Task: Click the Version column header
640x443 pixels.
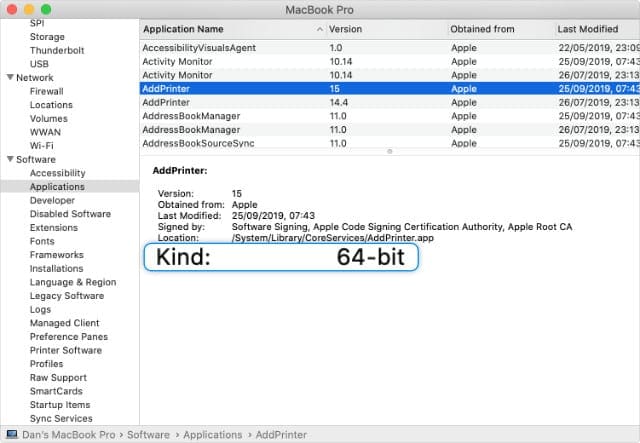Action: pyautogui.click(x=346, y=29)
